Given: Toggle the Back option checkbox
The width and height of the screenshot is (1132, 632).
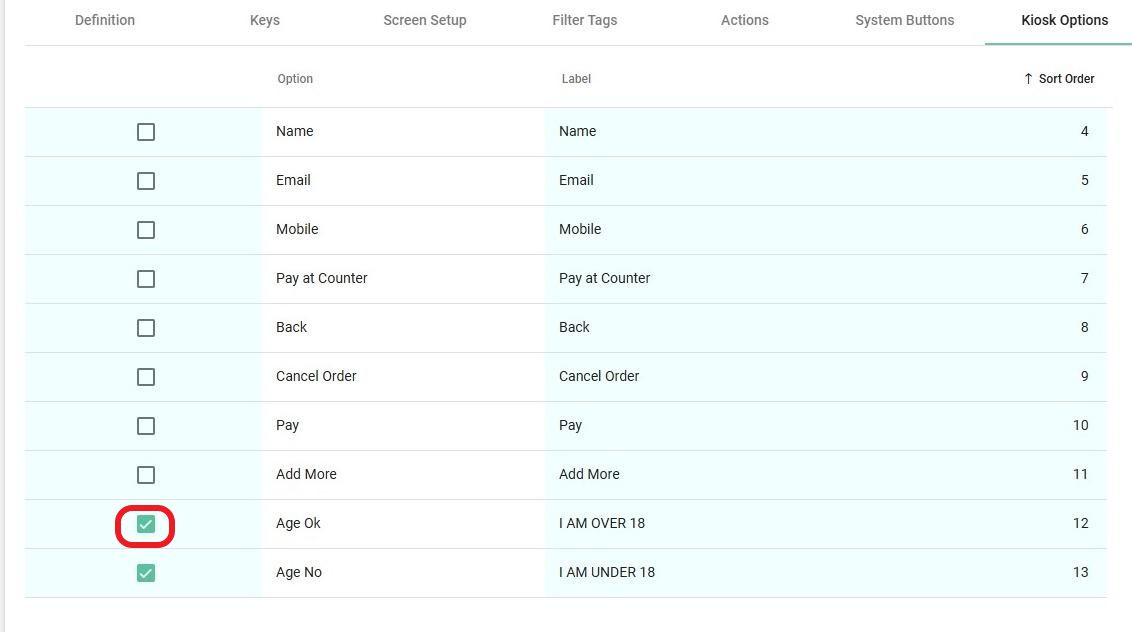Looking at the screenshot, I should pyautogui.click(x=146, y=328).
